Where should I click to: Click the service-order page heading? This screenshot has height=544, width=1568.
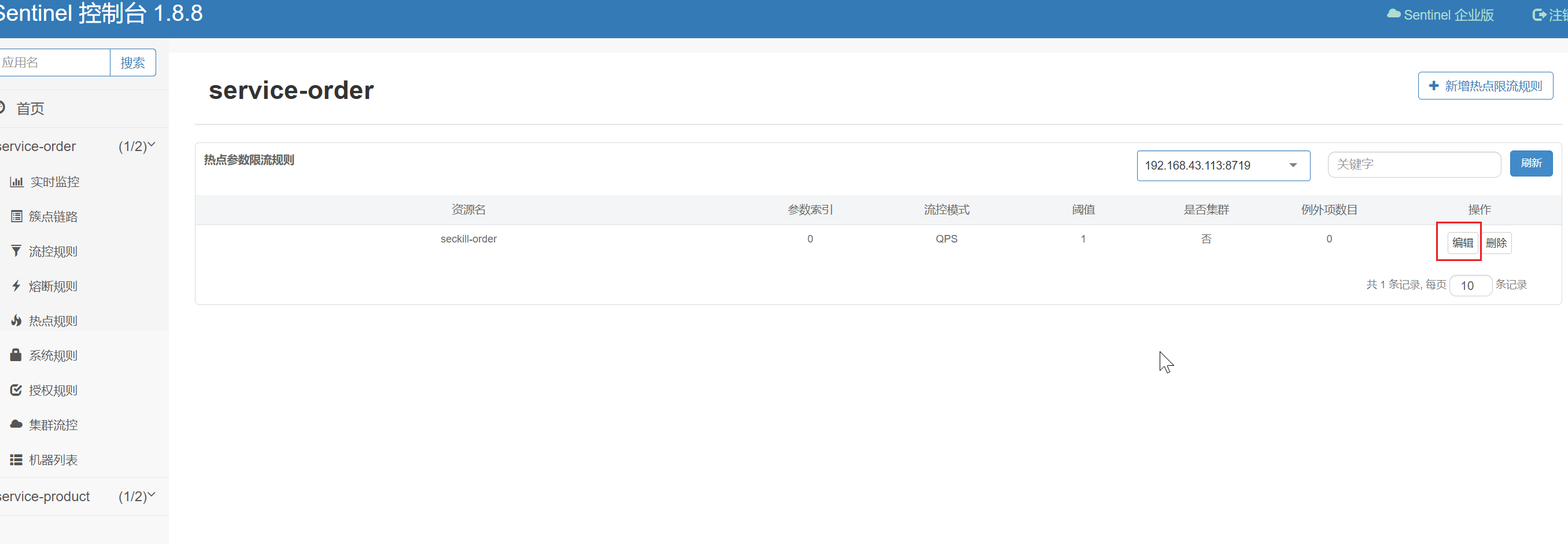[291, 90]
